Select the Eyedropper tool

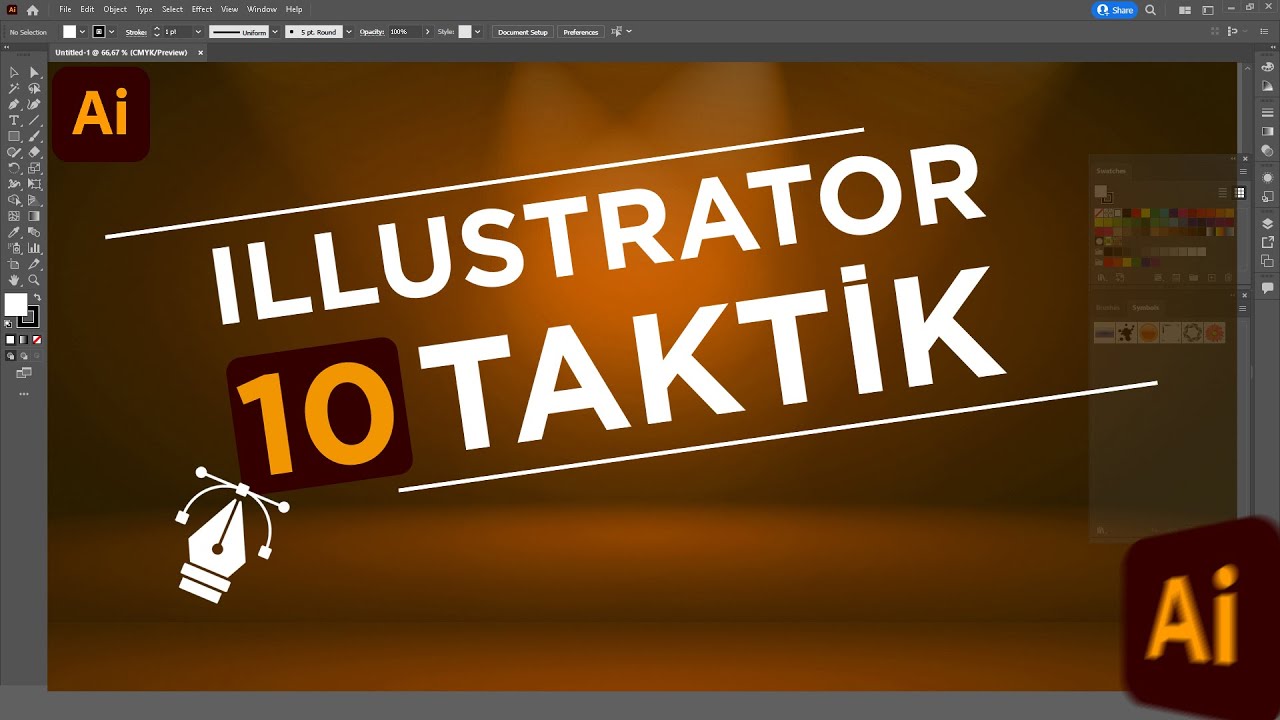[x=14, y=232]
